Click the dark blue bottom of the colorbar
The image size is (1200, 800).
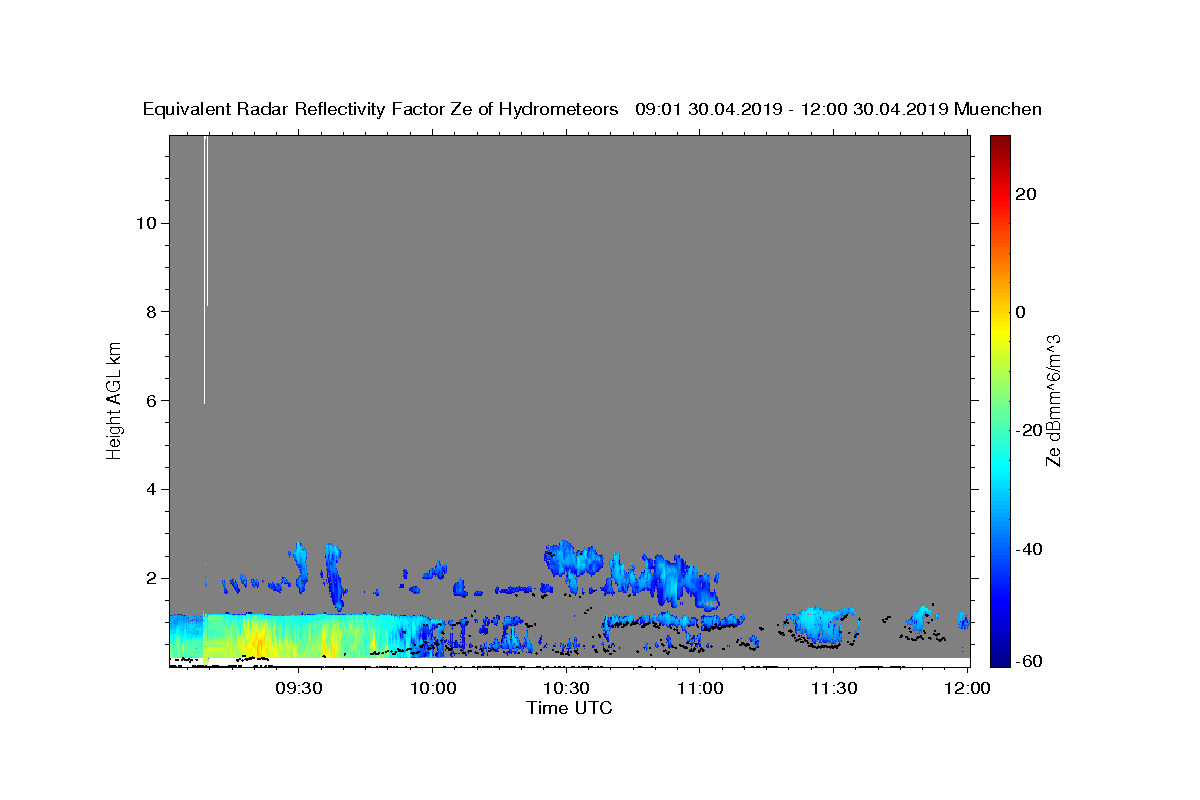[x=1000, y=655]
